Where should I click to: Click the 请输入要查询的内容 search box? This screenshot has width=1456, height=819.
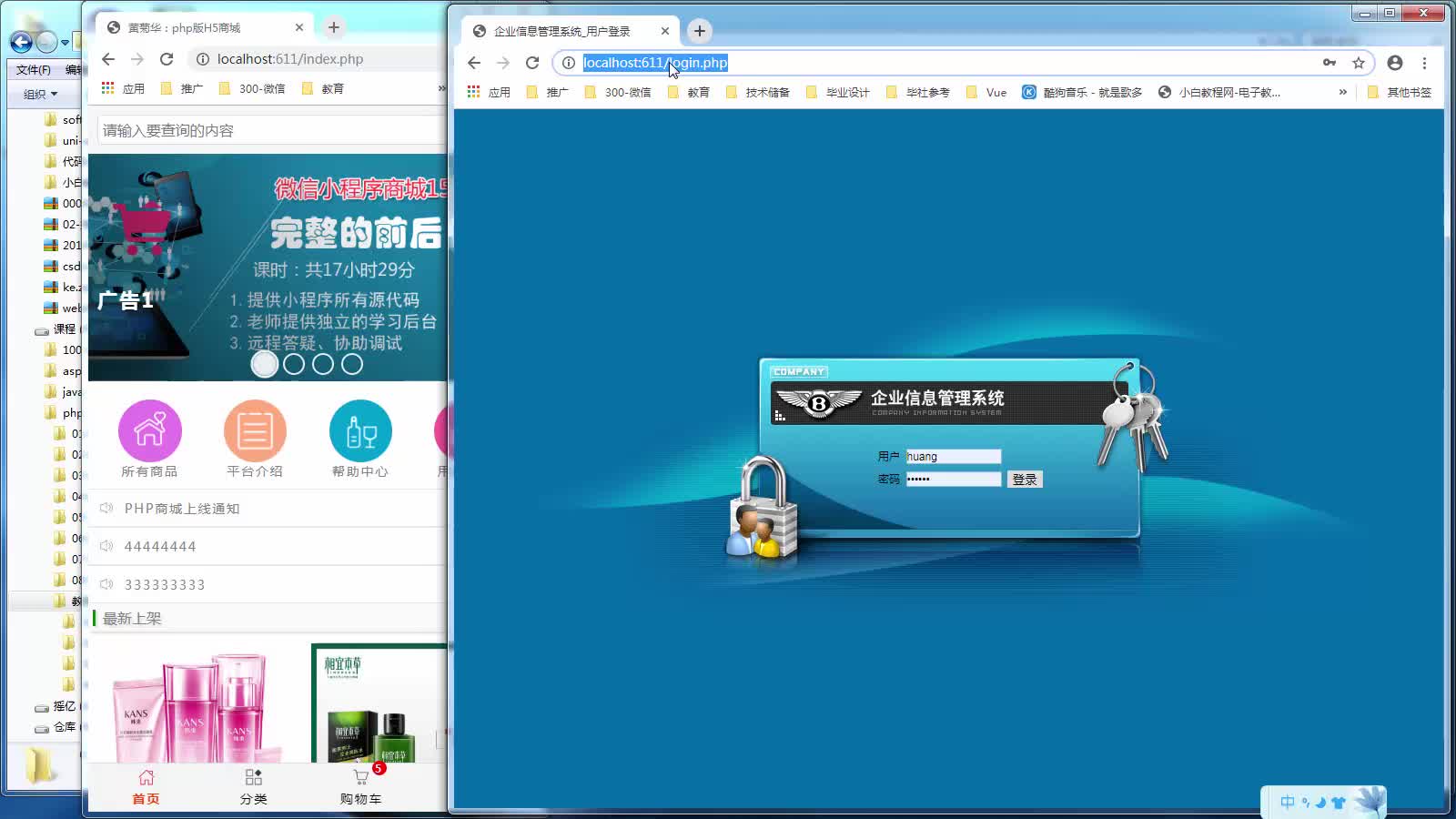coord(264,129)
